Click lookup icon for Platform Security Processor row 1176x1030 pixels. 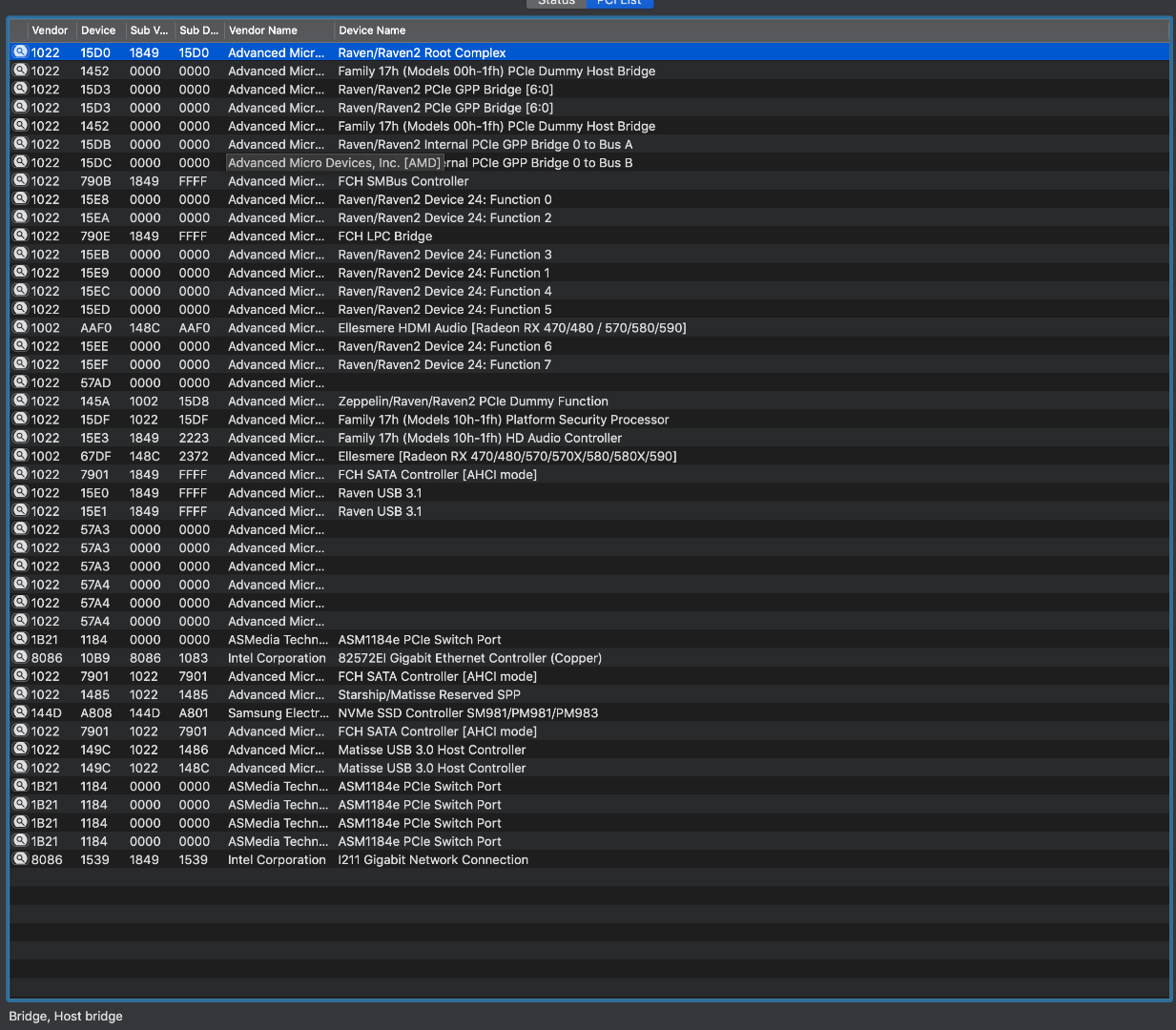point(19,419)
